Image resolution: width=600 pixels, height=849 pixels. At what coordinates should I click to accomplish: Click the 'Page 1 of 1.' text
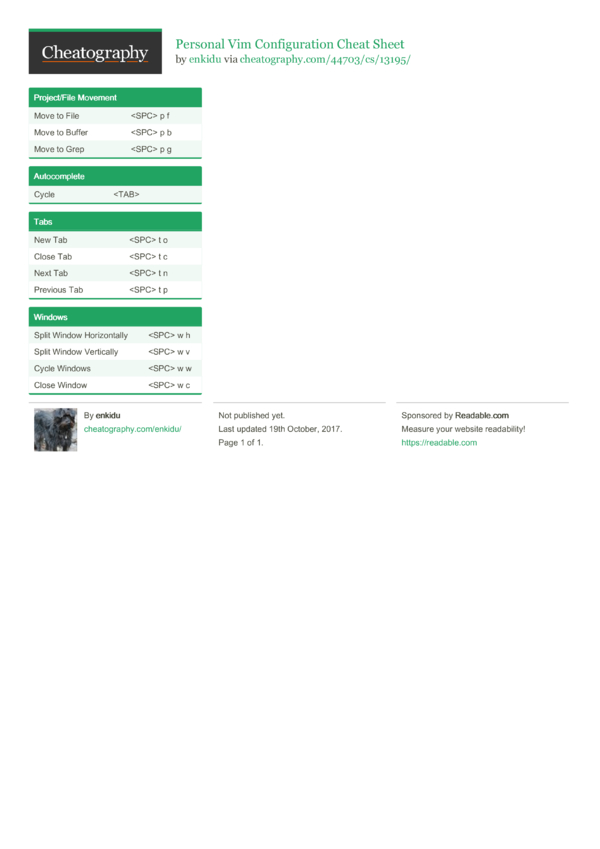coord(240,442)
